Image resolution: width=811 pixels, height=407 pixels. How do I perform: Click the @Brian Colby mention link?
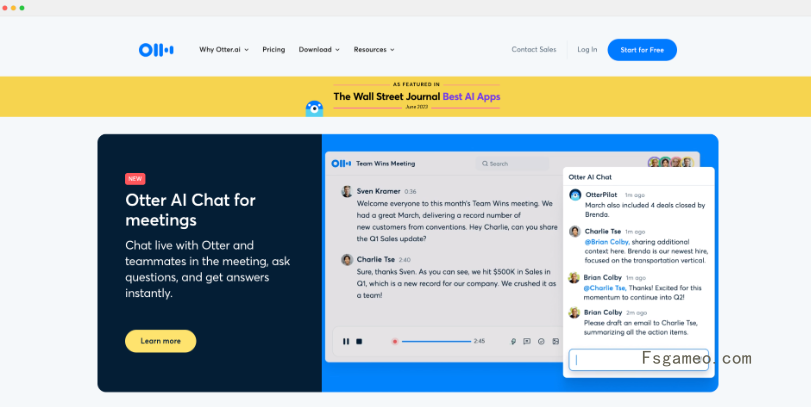607,242
